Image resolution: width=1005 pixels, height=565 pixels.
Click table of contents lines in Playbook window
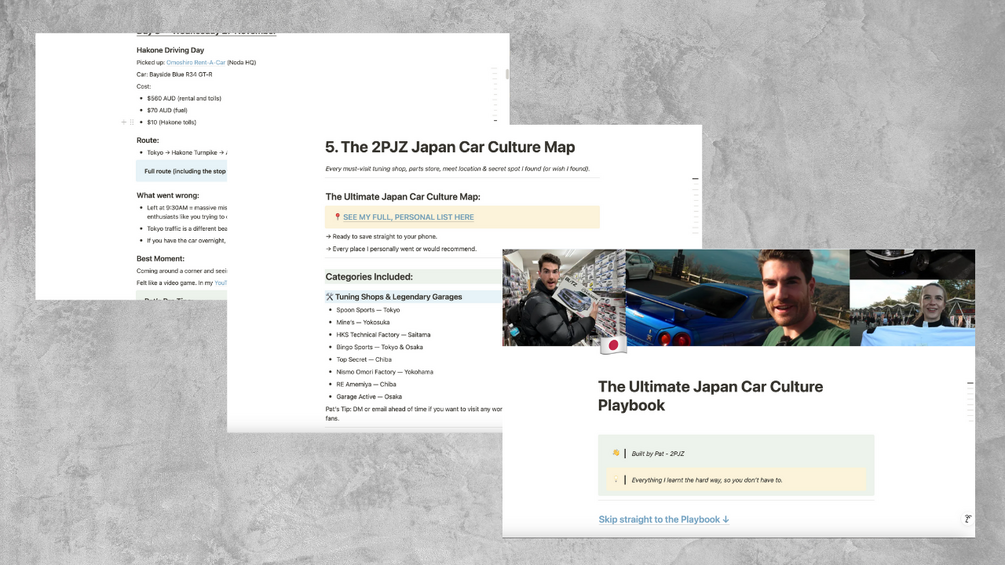pos(970,401)
